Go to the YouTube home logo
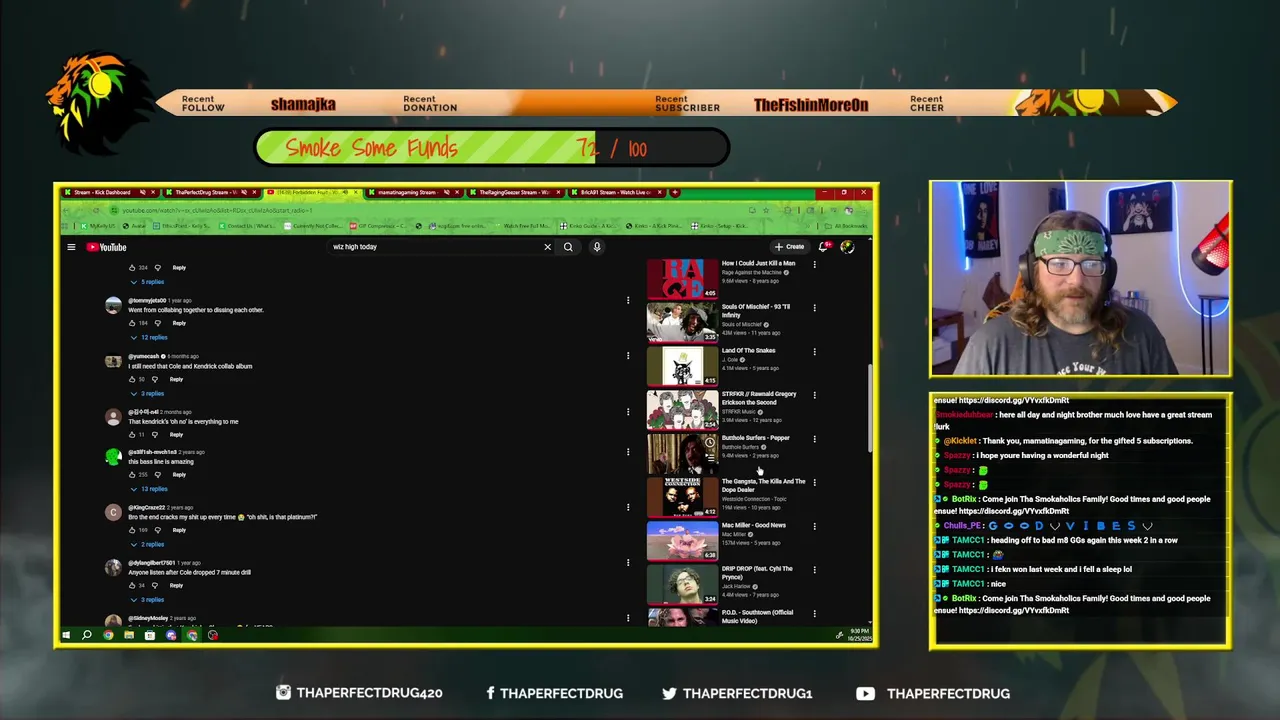Screen dimensions: 1280x720 click(x=106, y=247)
